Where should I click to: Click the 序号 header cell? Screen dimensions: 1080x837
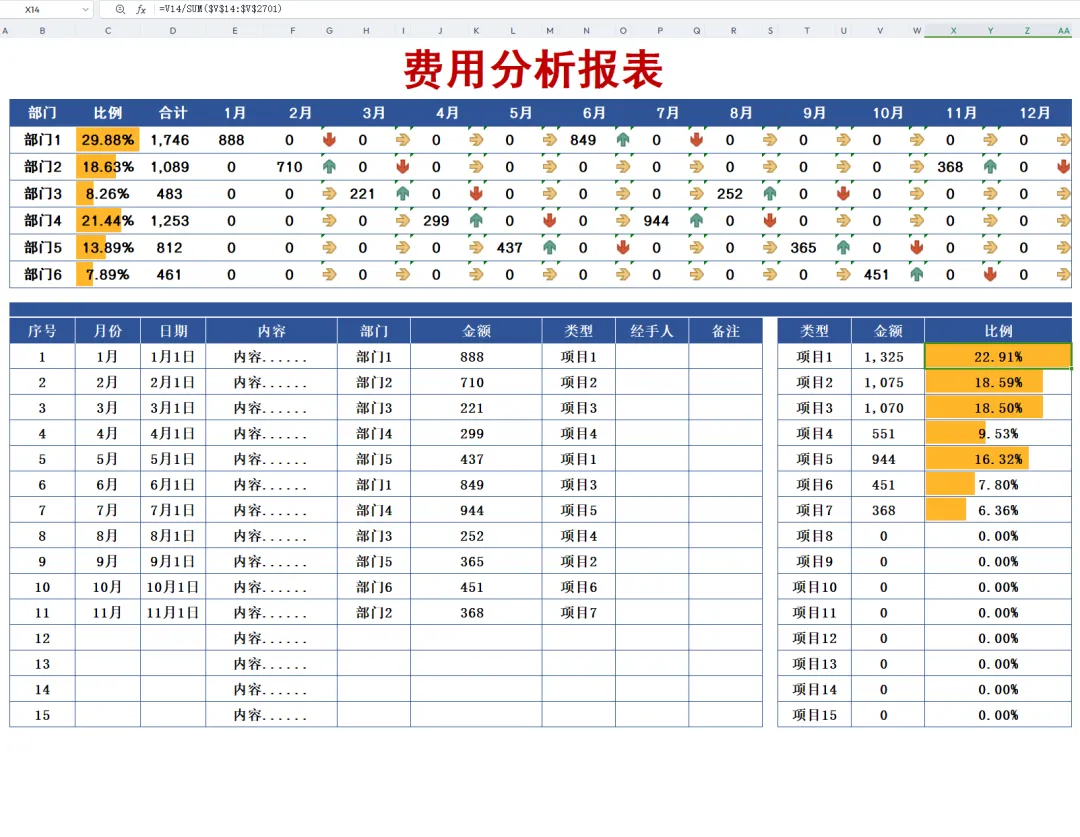[42, 331]
